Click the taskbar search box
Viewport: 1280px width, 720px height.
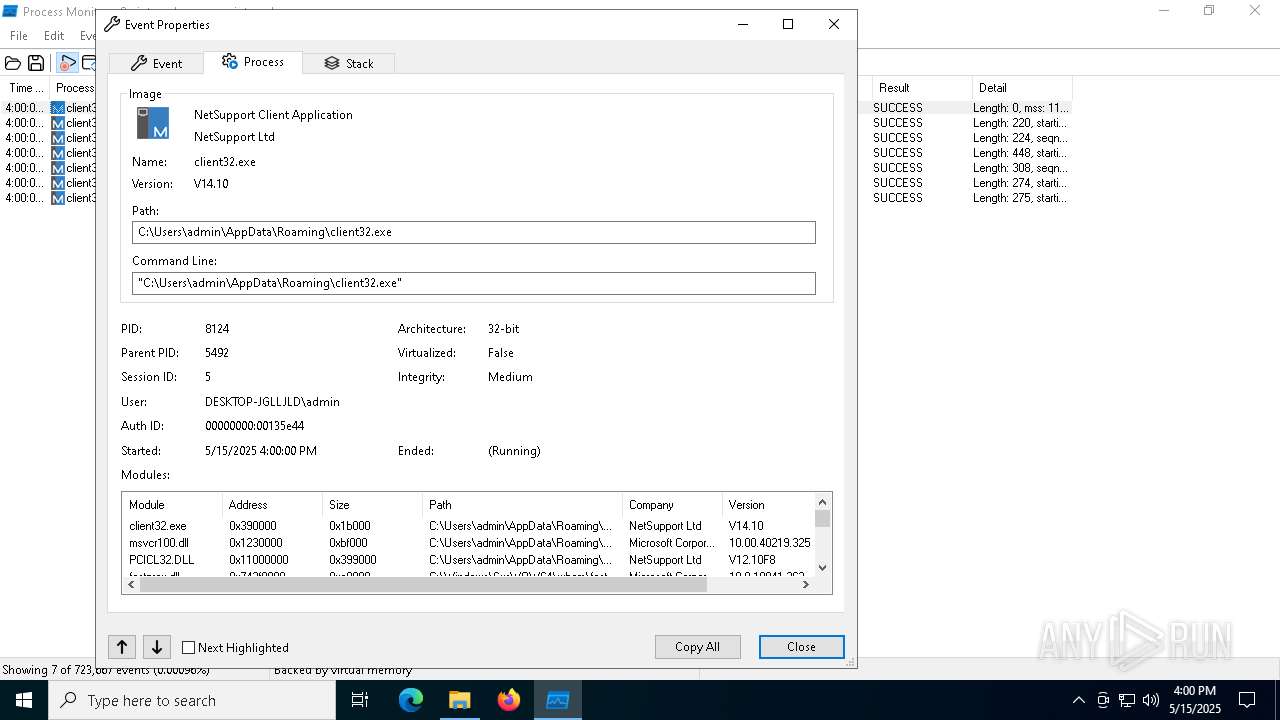[x=192, y=700]
